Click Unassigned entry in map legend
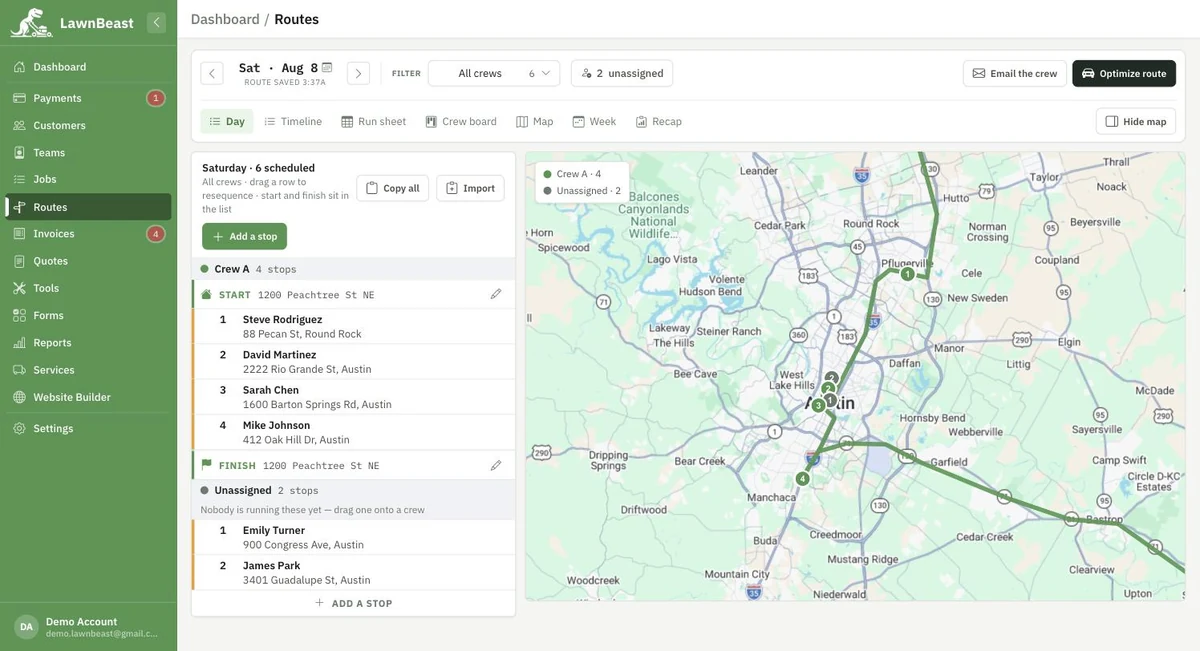Screen dimensions: 1200x651 click(582, 190)
